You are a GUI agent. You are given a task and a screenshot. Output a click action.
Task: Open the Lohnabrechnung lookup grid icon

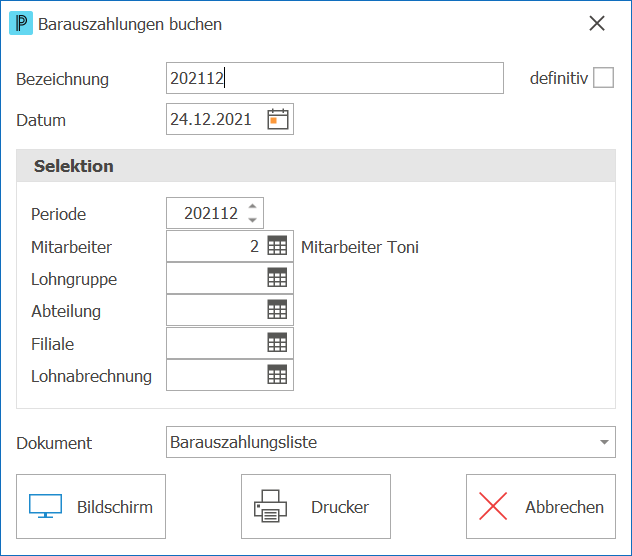pyautogui.click(x=277, y=375)
